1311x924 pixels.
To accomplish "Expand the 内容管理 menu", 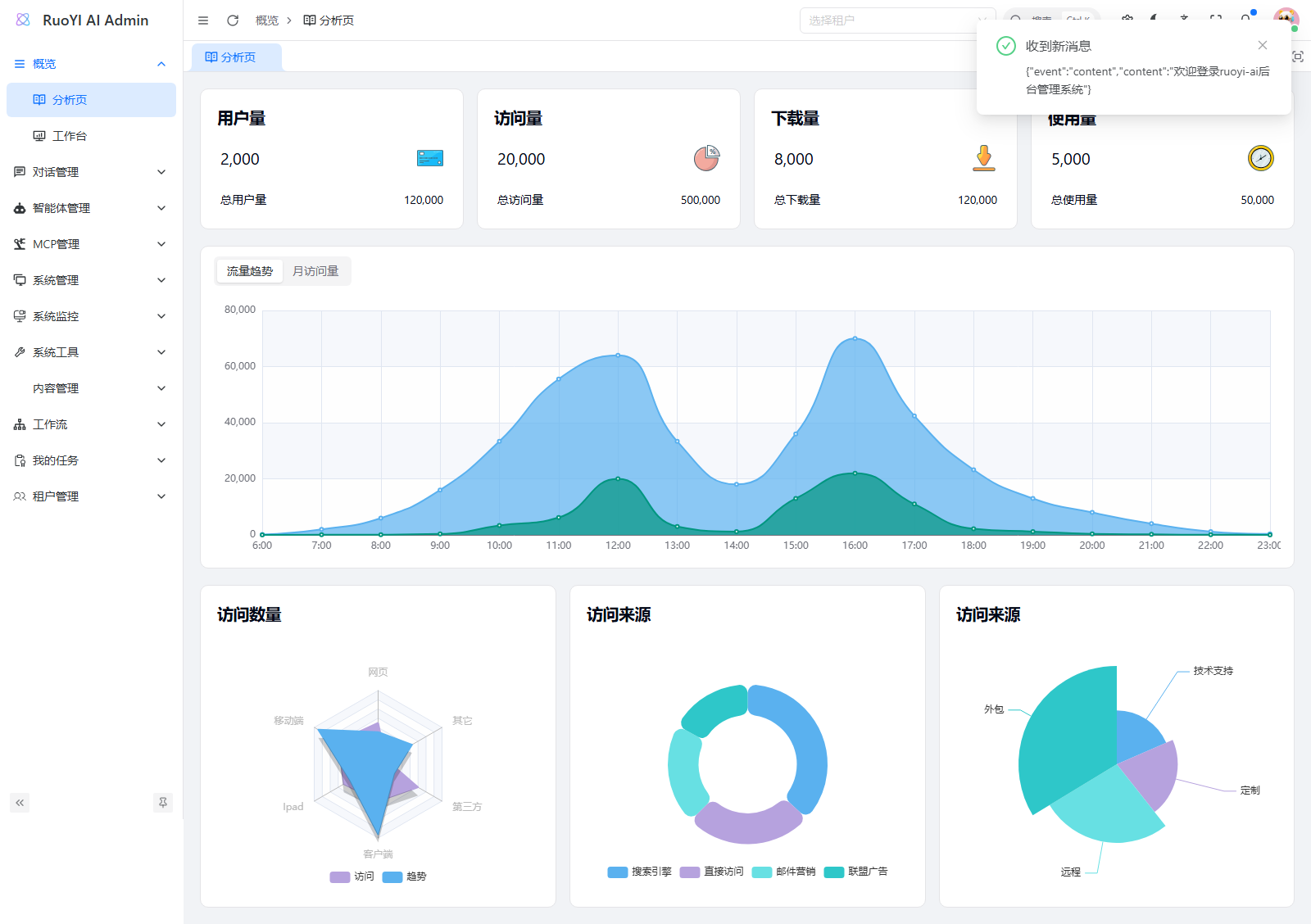I will click(91, 388).
